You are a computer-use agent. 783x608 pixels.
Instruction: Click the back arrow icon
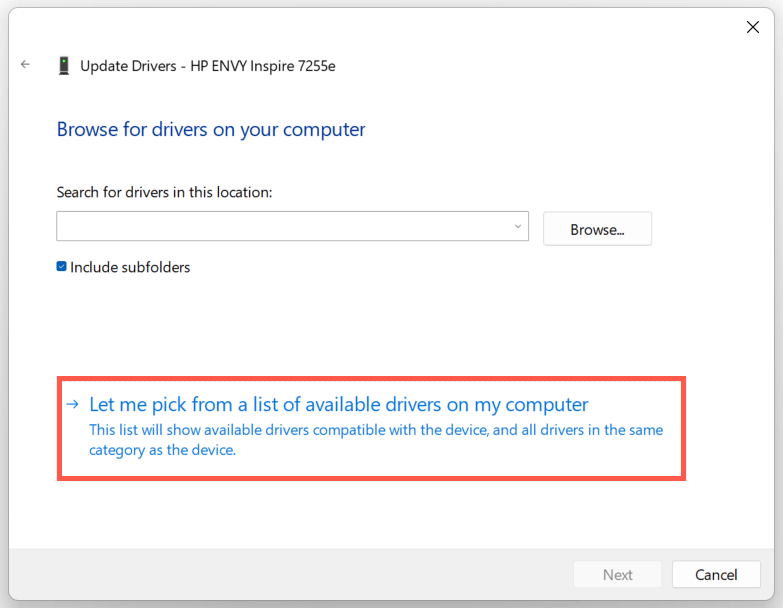click(26, 65)
